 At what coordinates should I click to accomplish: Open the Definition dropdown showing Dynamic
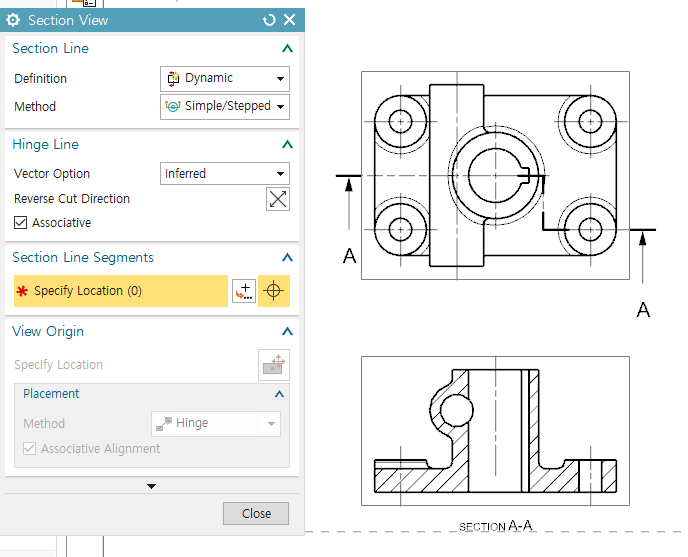pyautogui.click(x=225, y=78)
